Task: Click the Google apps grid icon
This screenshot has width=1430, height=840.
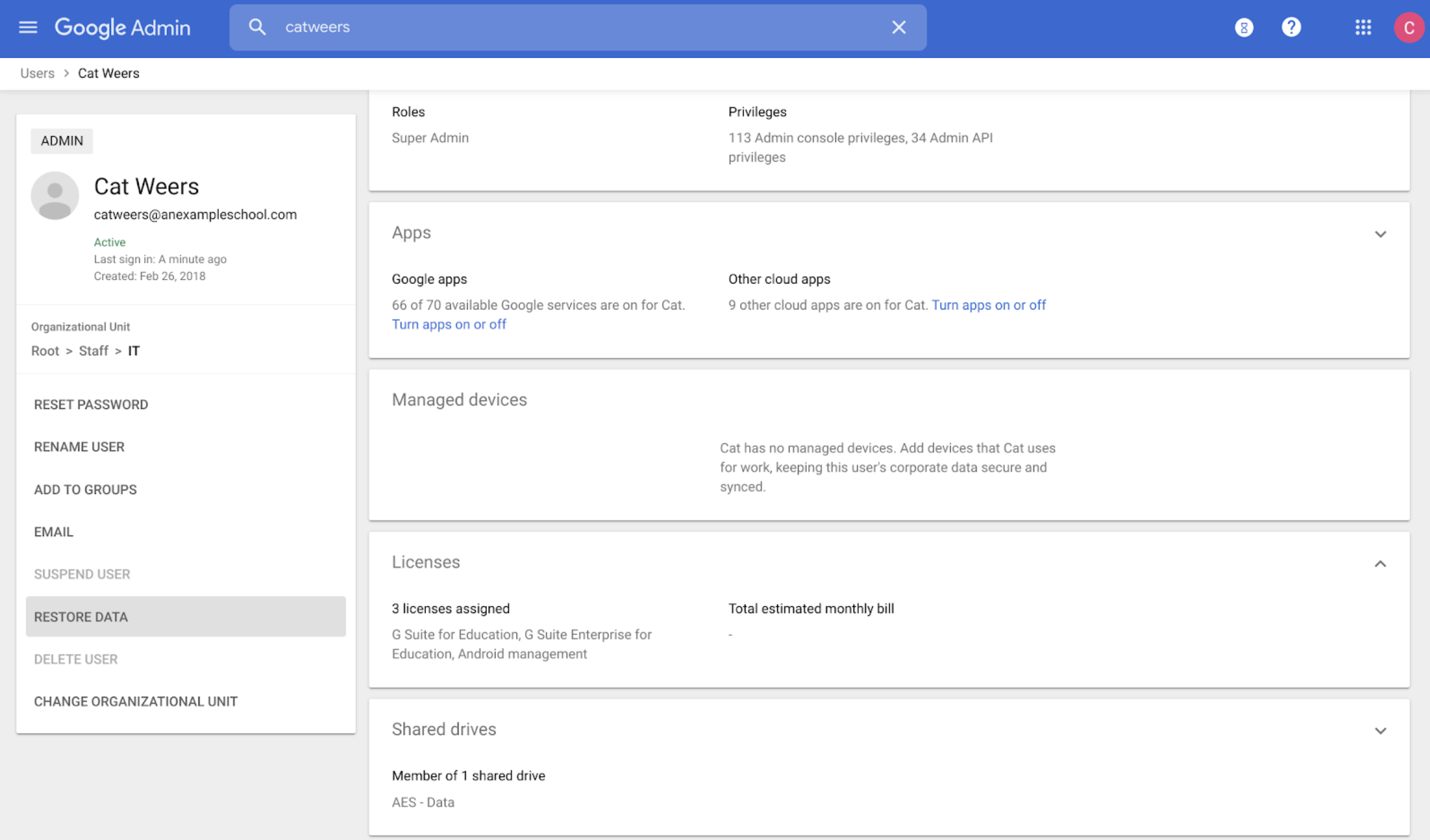Action: [1362, 26]
